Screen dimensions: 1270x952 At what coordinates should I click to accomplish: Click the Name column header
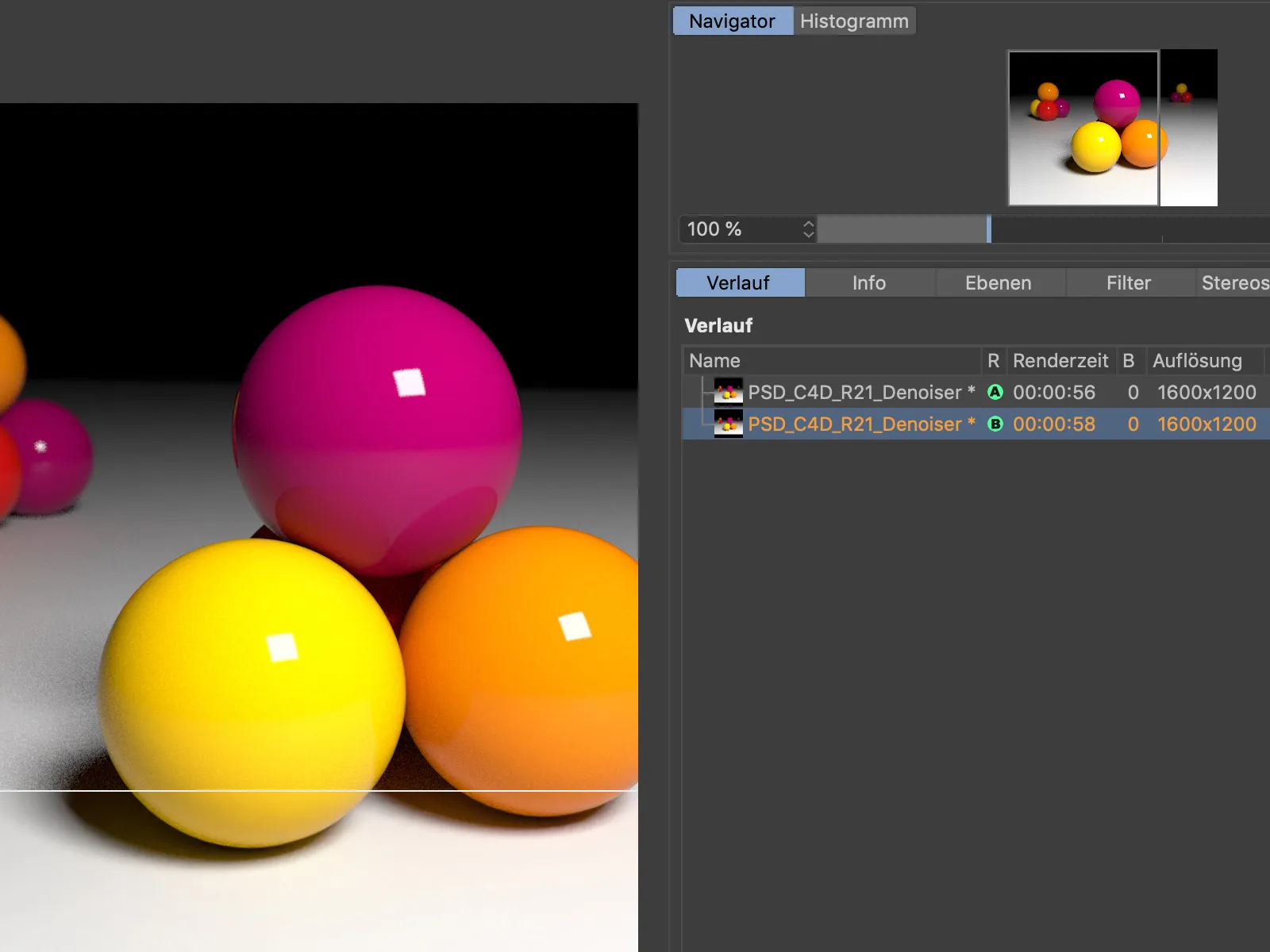click(832, 361)
